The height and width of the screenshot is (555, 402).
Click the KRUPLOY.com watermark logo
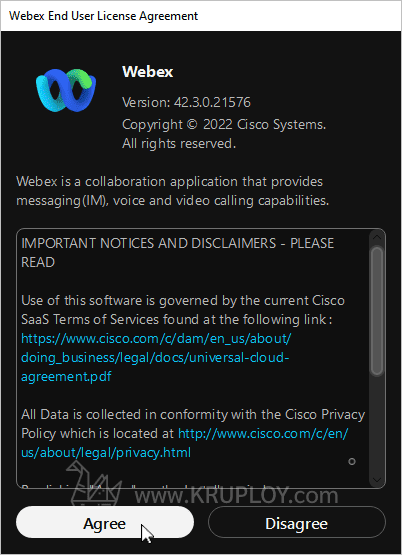click(x=202, y=487)
